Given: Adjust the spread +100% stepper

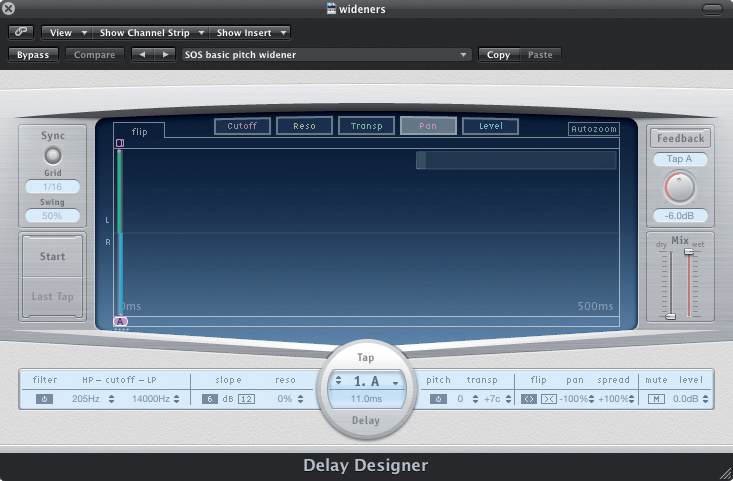Looking at the screenshot, I should tap(632, 399).
